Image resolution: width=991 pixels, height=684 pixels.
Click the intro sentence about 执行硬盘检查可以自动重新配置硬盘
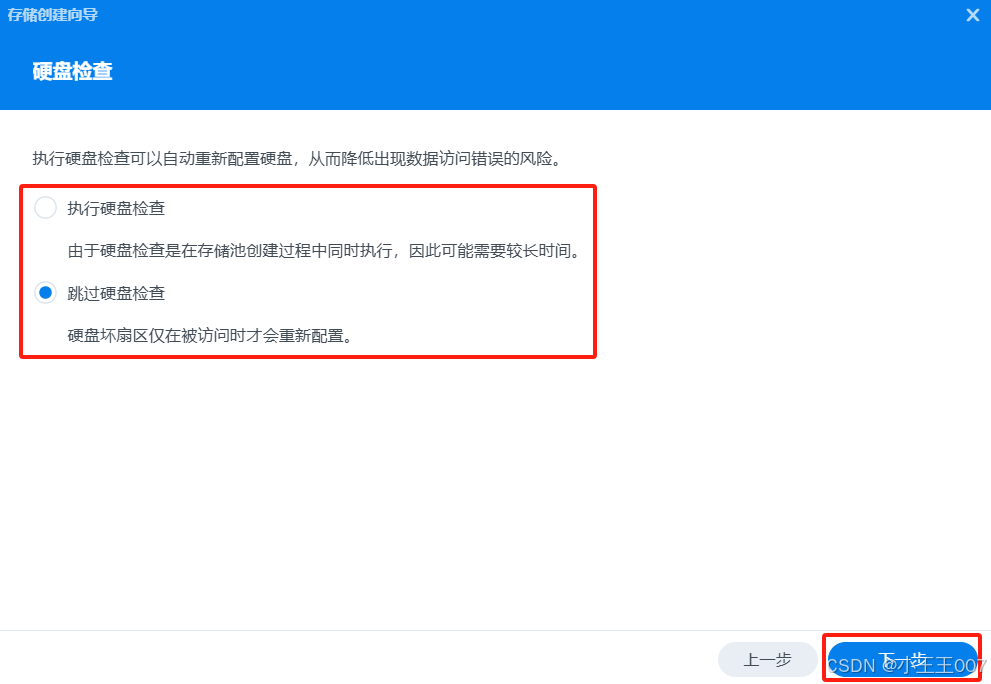(297, 159)
